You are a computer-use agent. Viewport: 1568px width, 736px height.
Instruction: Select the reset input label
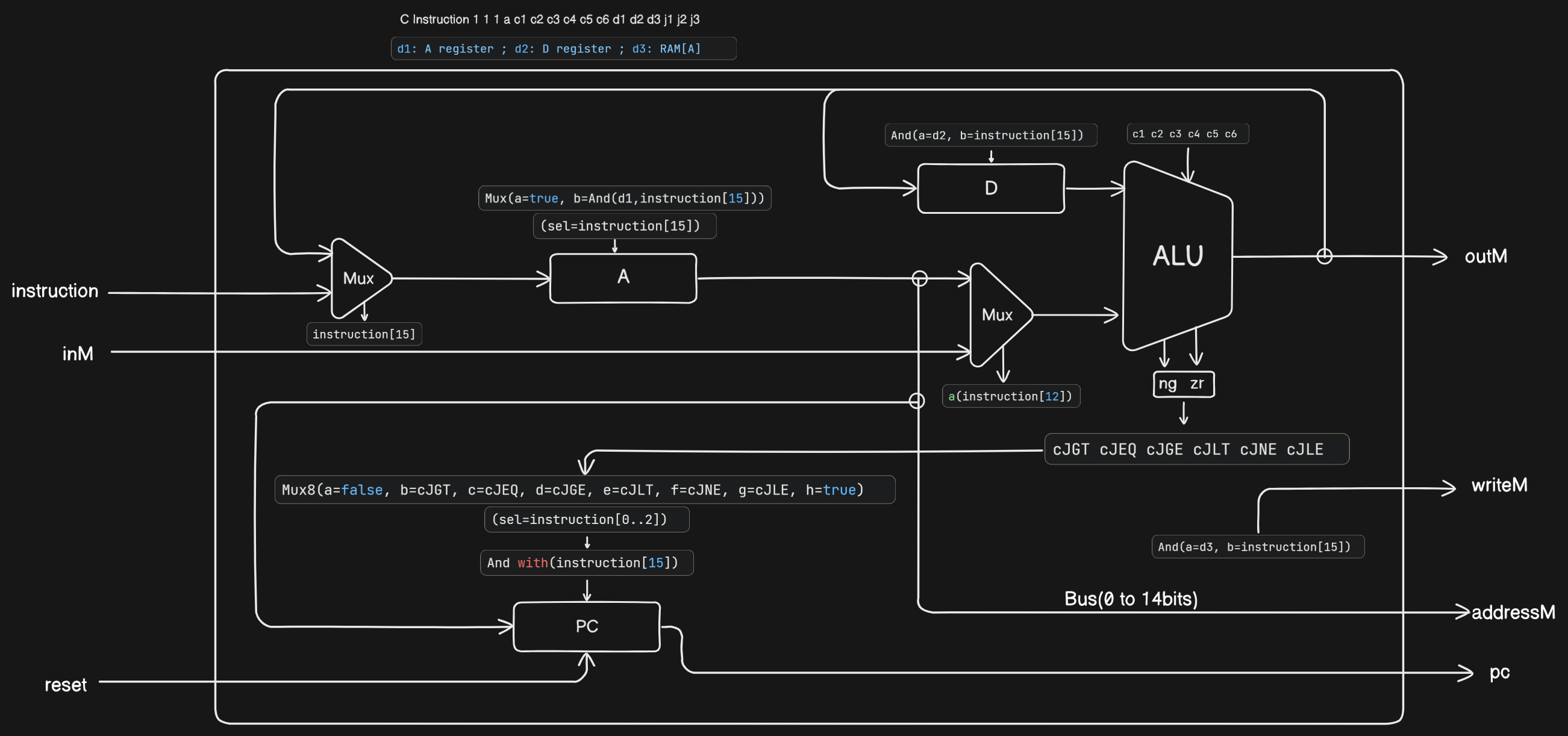[x=65, y=685]
